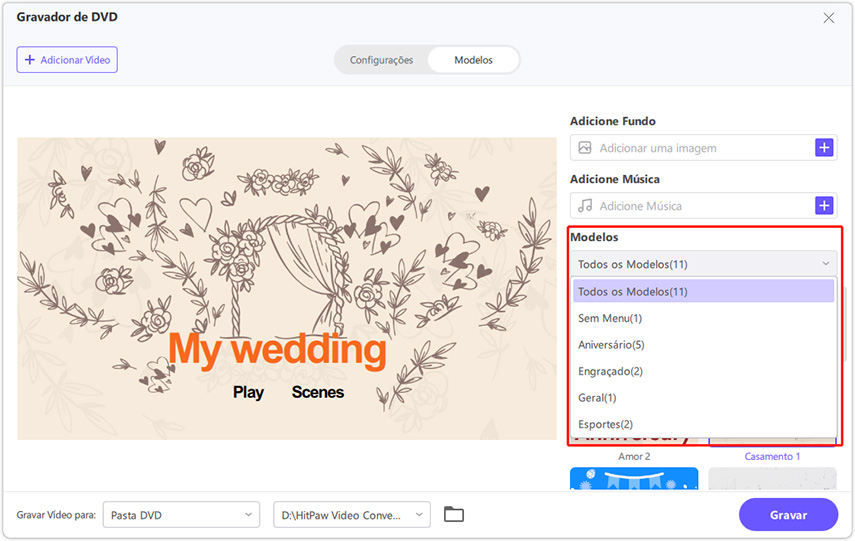Collapse the Todos os Modelos(11) dropdown
This screenshot has width=855, height=541.
click(703, 264)
